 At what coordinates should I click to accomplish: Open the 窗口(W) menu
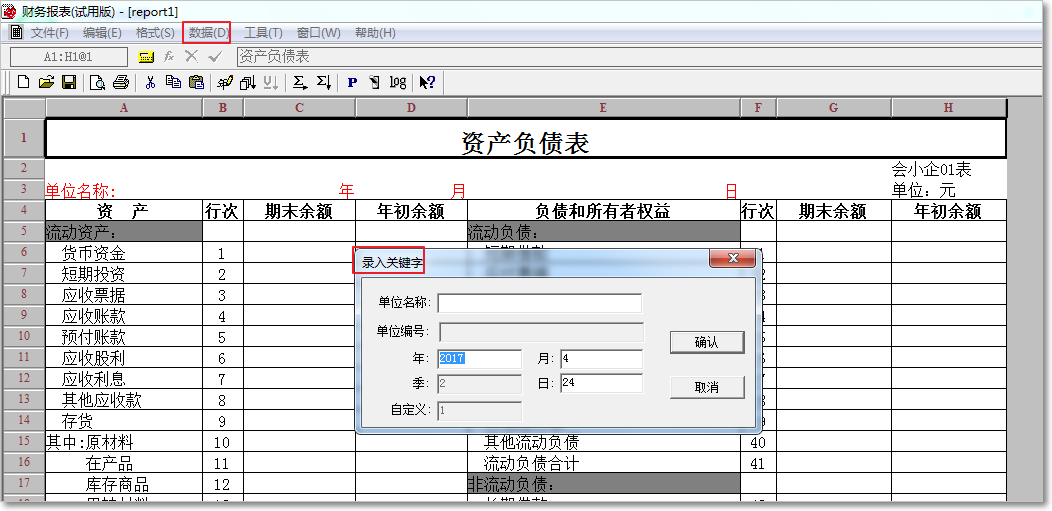pyautogui.click(x=319, y=33)
